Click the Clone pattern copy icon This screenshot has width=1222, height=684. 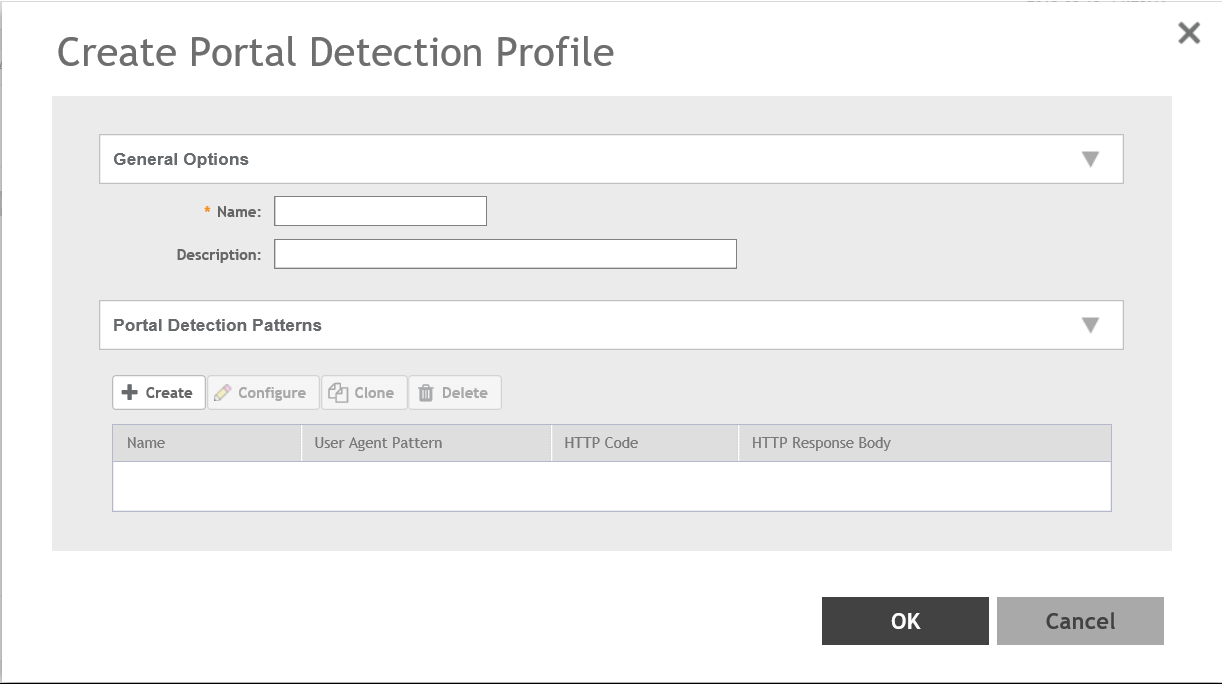pos(338,393)
